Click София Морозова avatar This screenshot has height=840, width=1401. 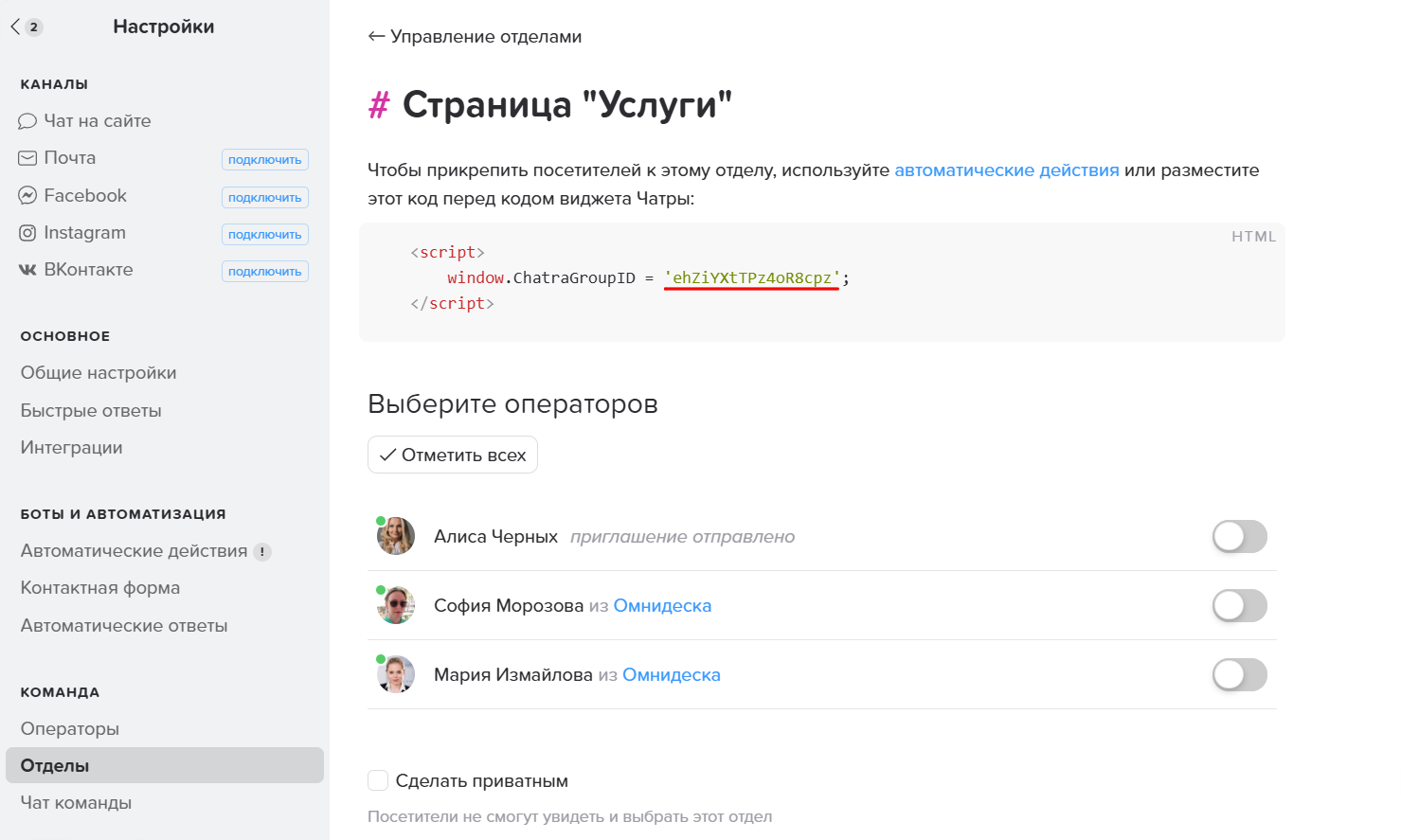(396, 605)
